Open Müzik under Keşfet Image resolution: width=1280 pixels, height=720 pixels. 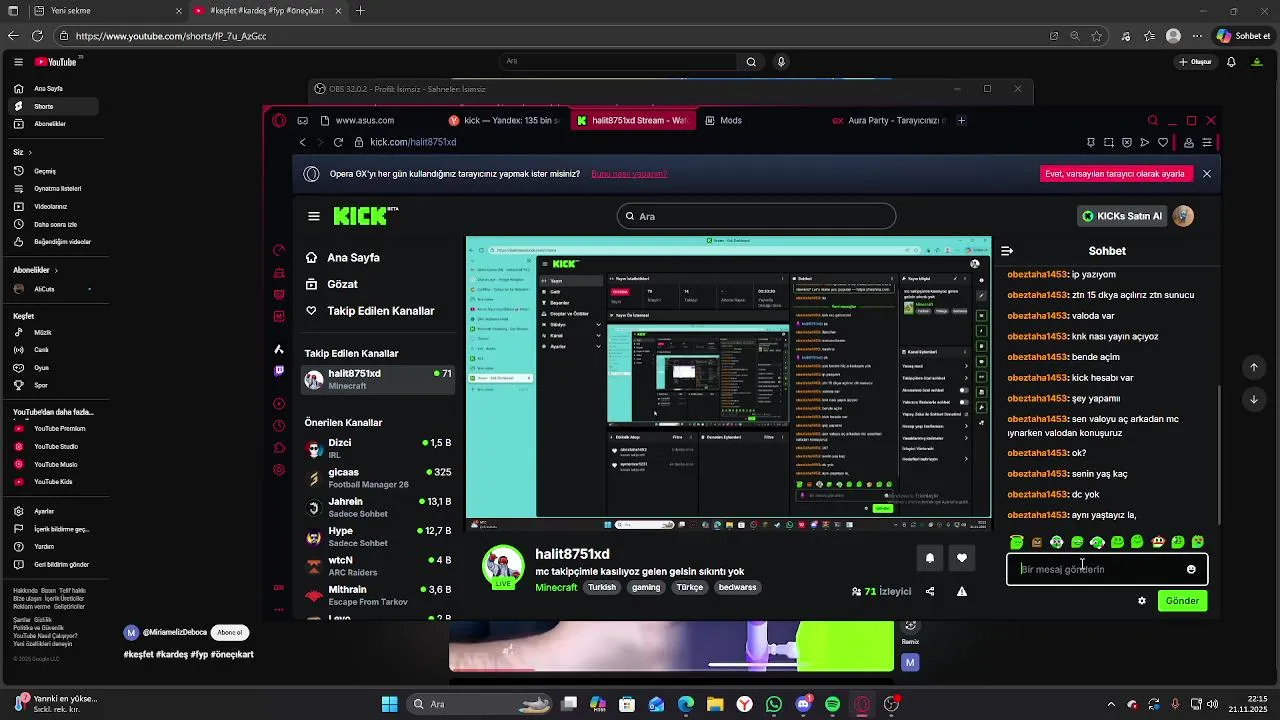(x=55, y=333)
